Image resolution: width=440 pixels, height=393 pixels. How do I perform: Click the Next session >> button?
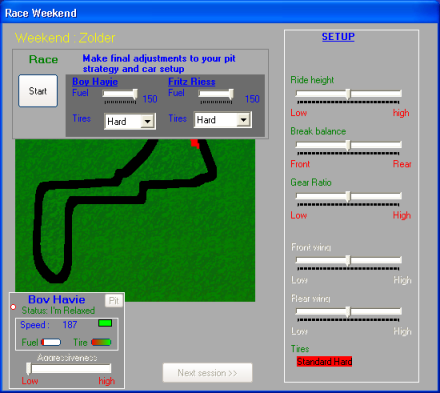pos(207,373)
